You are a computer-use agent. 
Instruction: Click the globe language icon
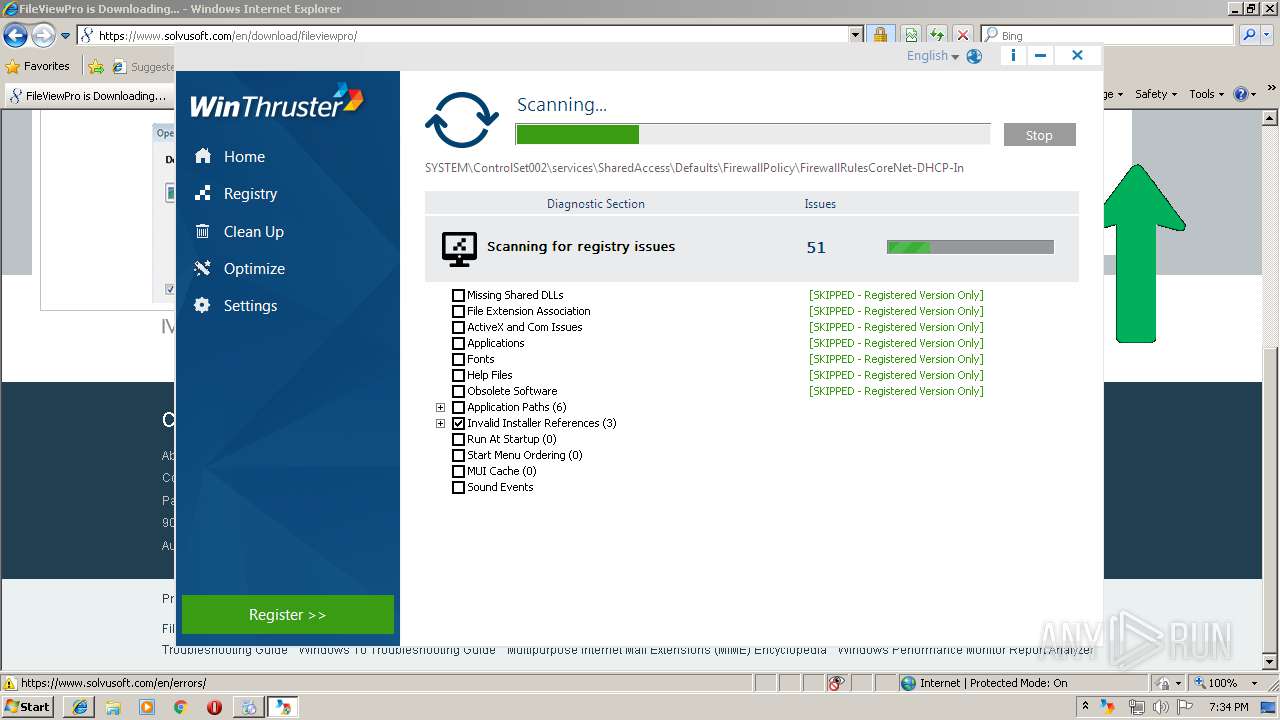coord(974,57)
